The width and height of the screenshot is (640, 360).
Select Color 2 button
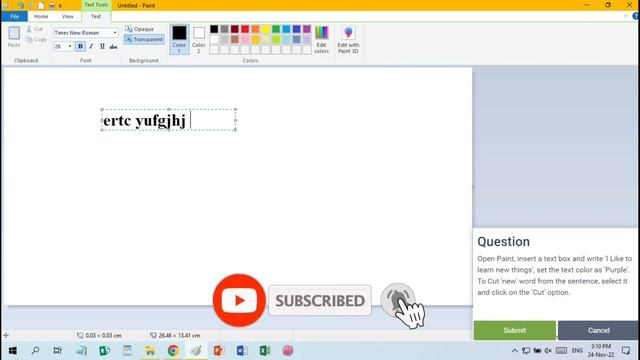click(x=199, y=39)
